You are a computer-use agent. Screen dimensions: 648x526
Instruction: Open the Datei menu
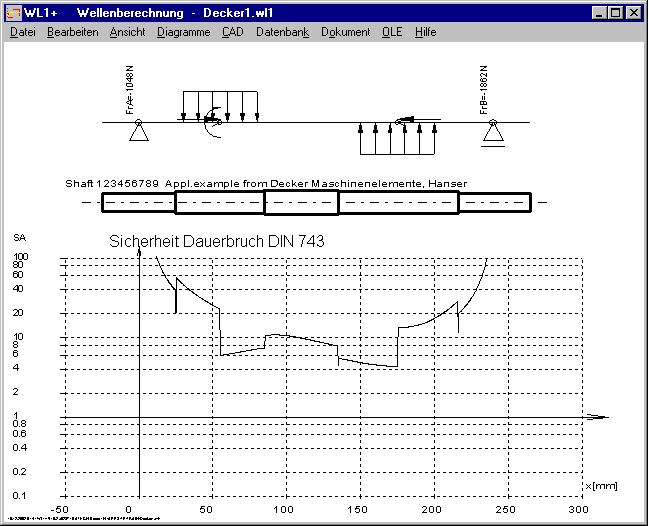(22, 32)
